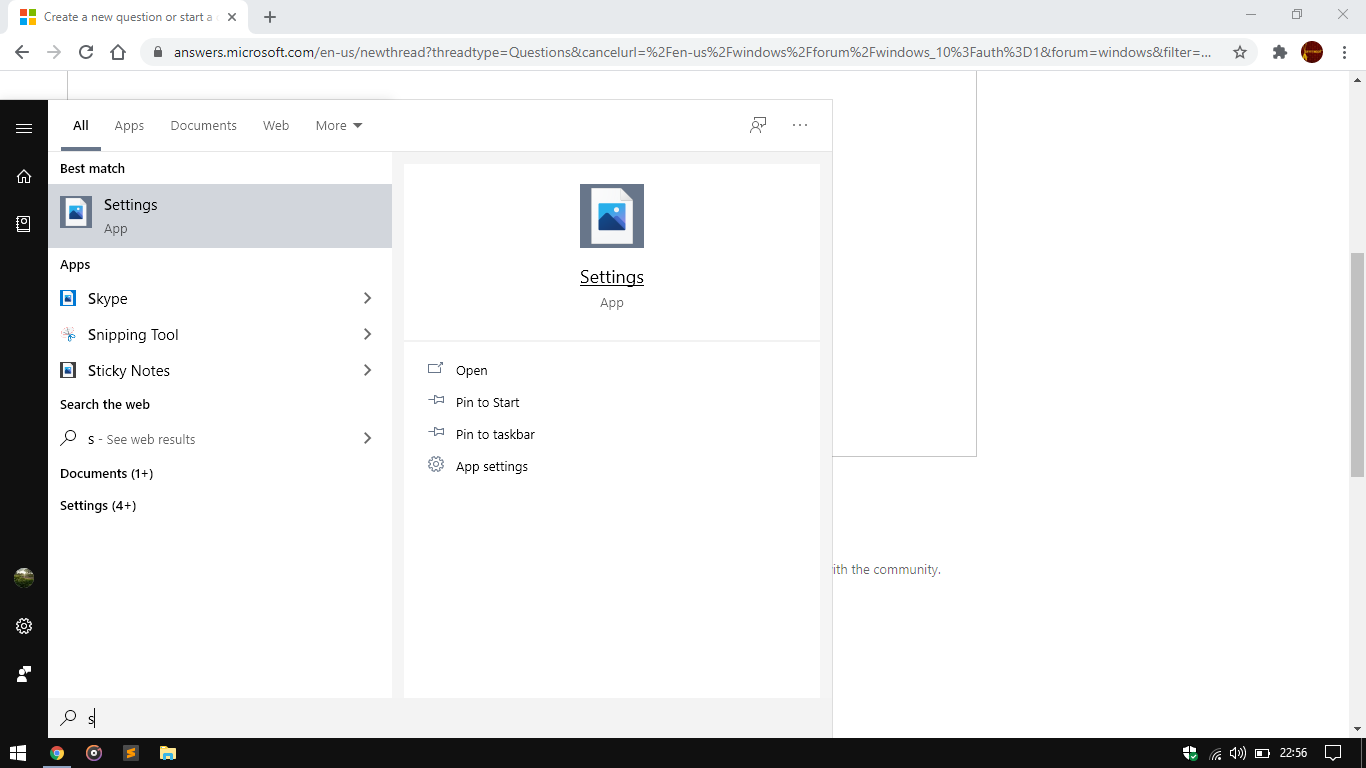
Task: Open the Settings best match result
Action: [x=220, y=216]
